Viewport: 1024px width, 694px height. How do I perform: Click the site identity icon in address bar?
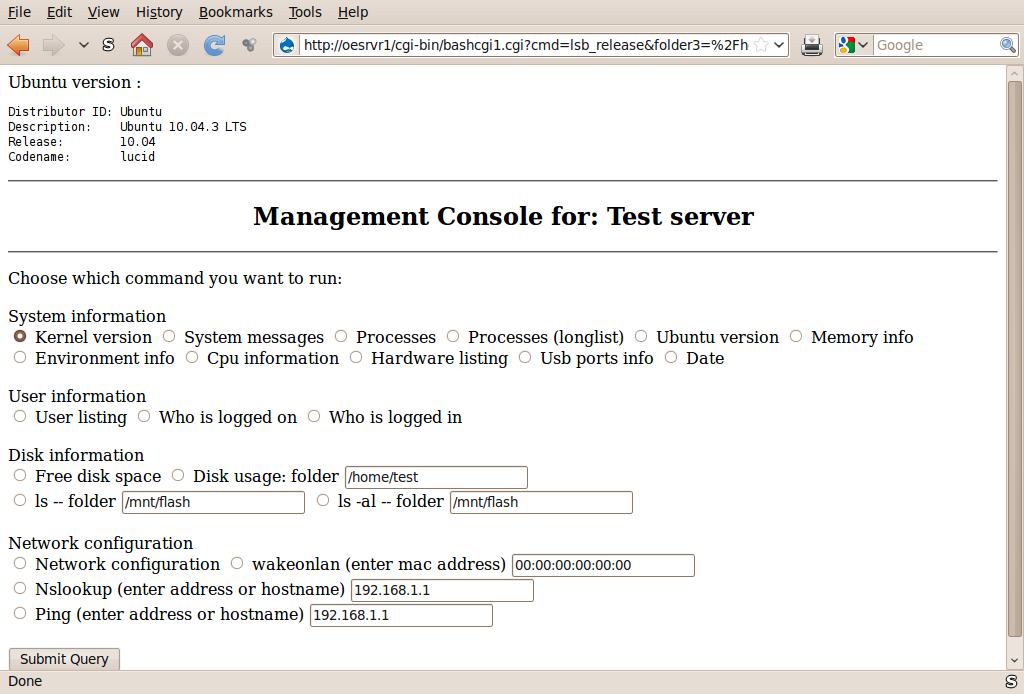pyautogui.click(x=287, y=45)
